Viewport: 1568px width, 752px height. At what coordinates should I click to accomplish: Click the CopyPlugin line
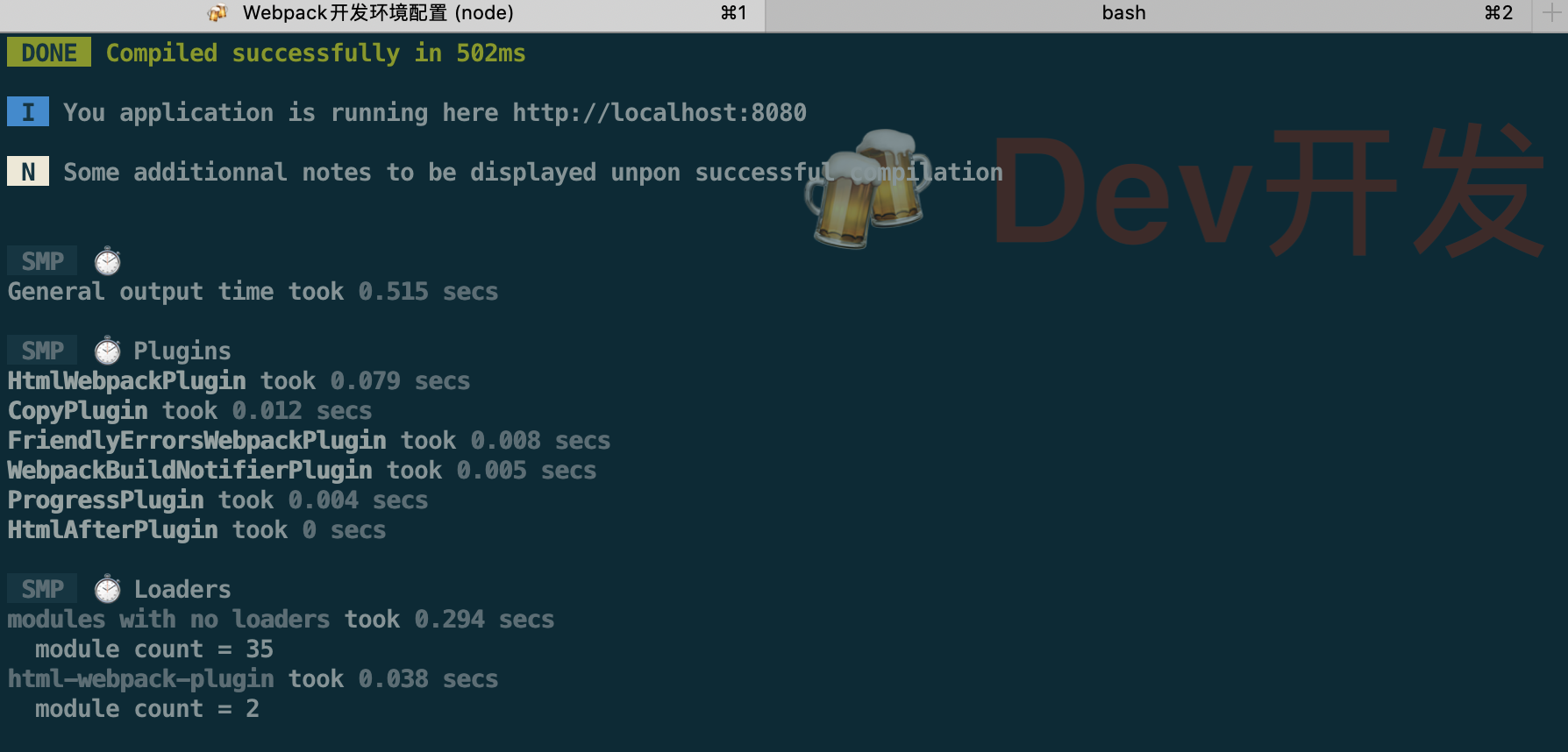(x=189, y=410)
